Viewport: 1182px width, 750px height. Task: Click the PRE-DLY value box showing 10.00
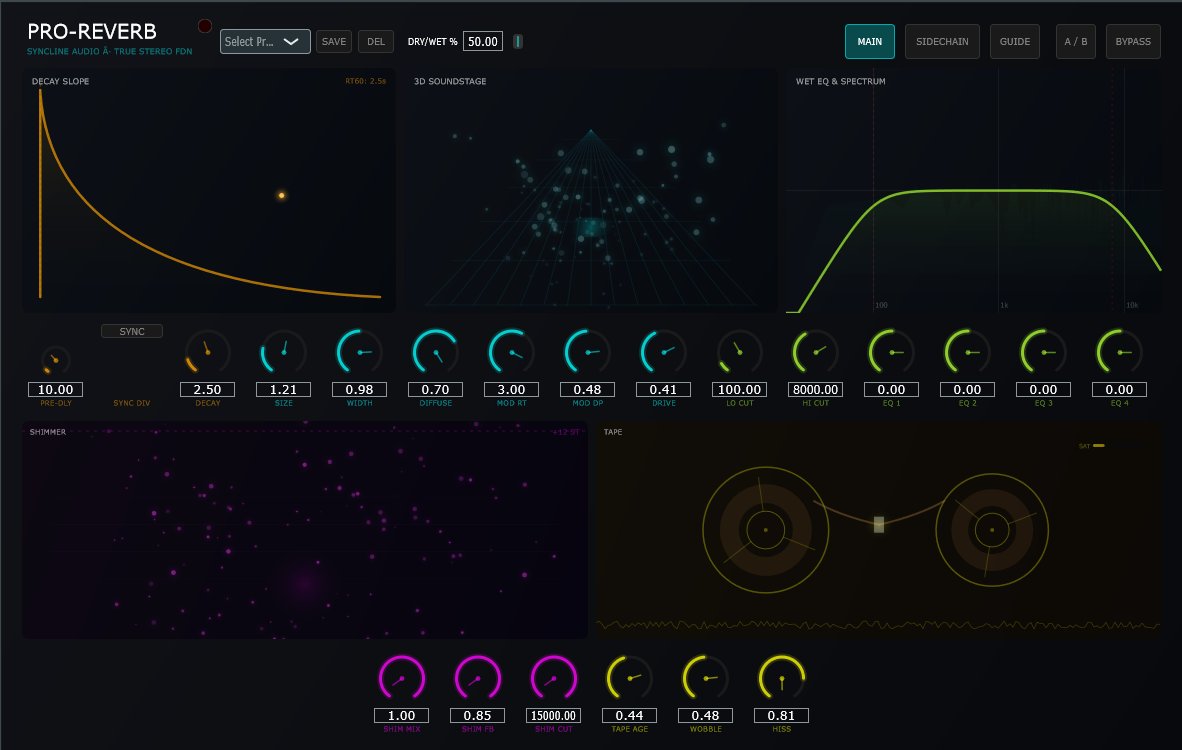(55, 389)
